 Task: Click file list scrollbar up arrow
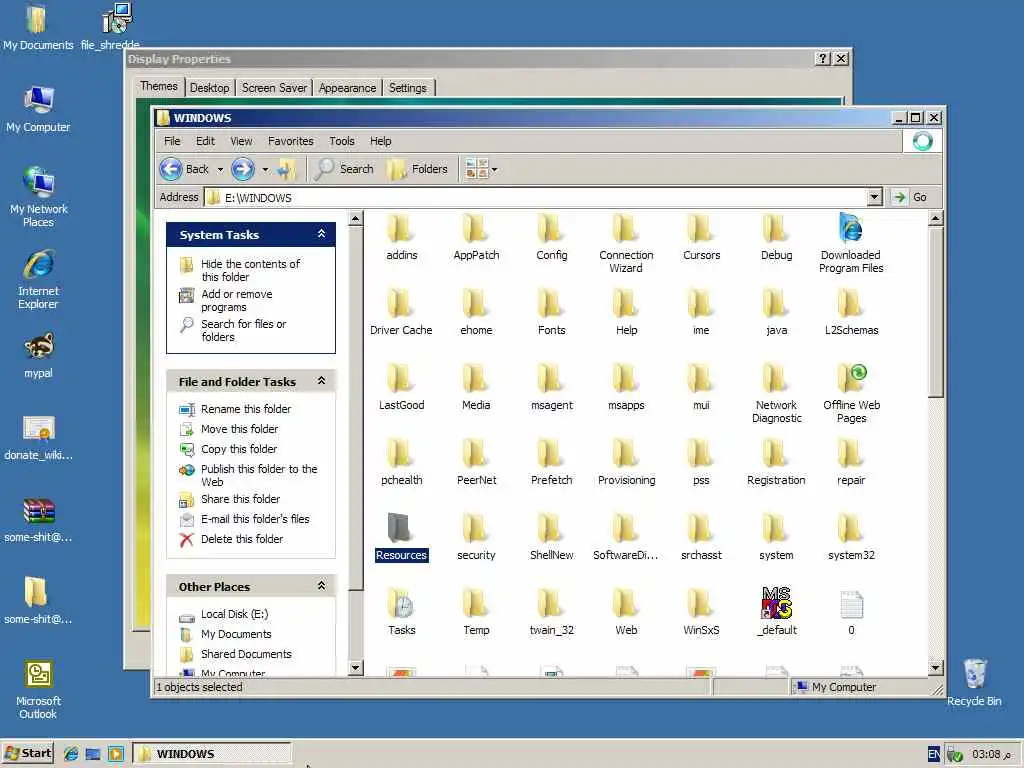pos(935,218)
